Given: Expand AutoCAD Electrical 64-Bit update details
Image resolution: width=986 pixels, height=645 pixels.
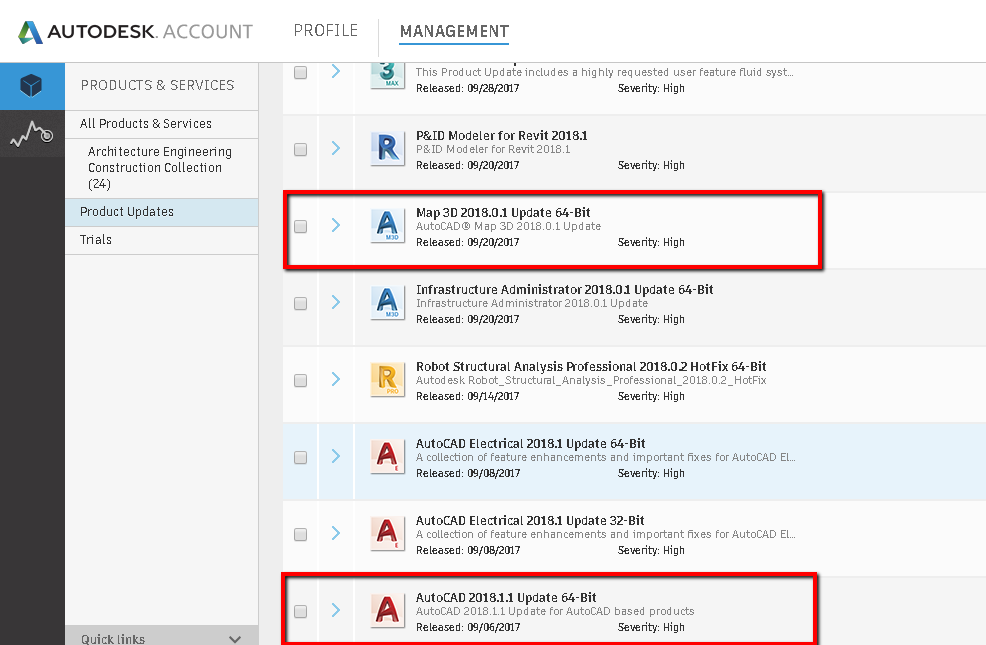Looking at the screenshot, I should 336,456.
